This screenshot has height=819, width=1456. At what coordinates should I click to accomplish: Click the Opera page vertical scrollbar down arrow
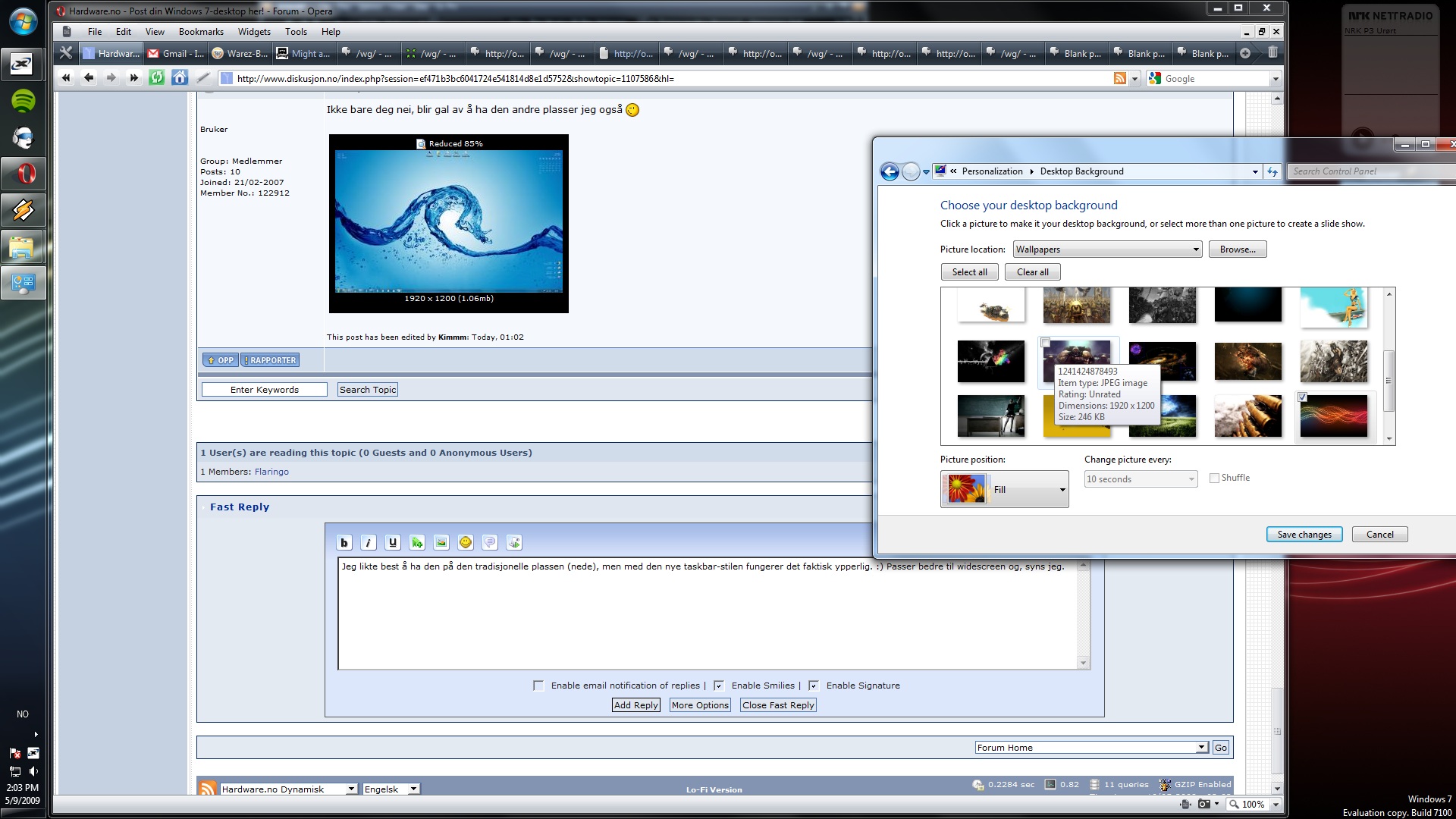tap(1277, 789)
